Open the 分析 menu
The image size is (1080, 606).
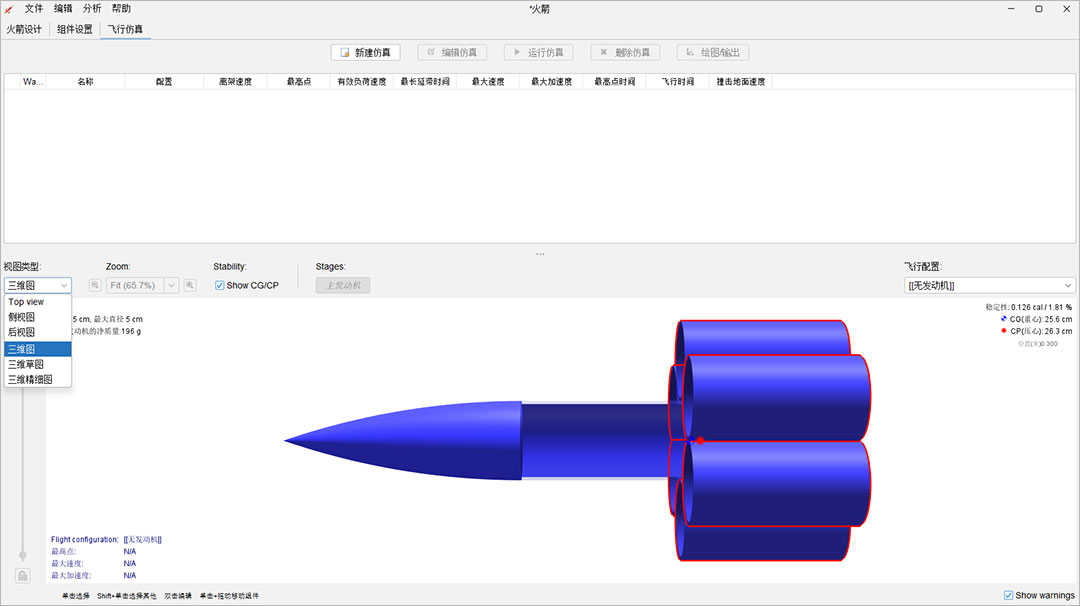pos(92,8)
